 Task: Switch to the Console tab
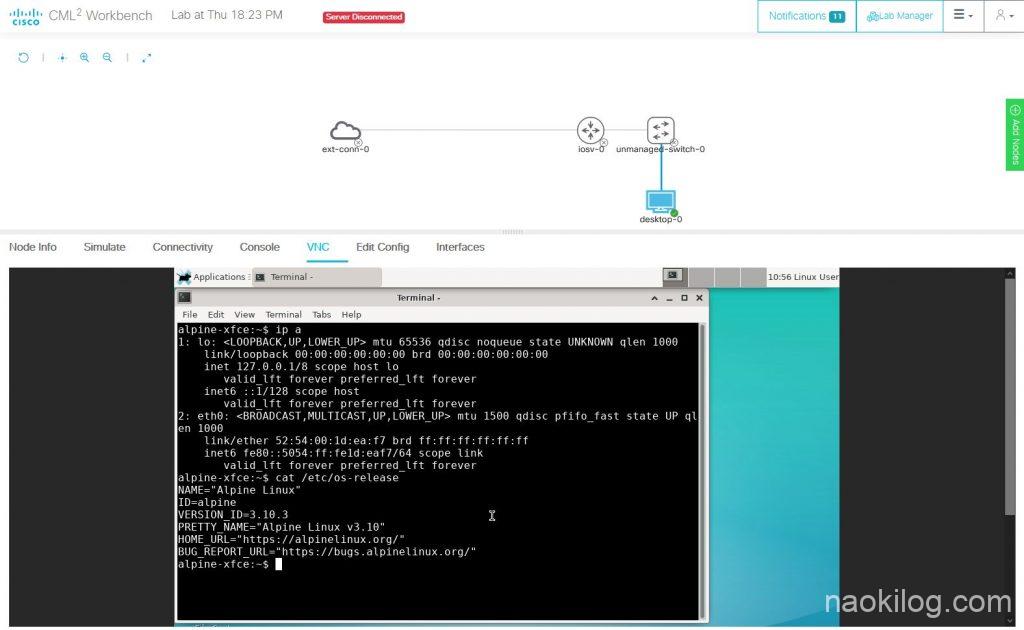point(259,247)
